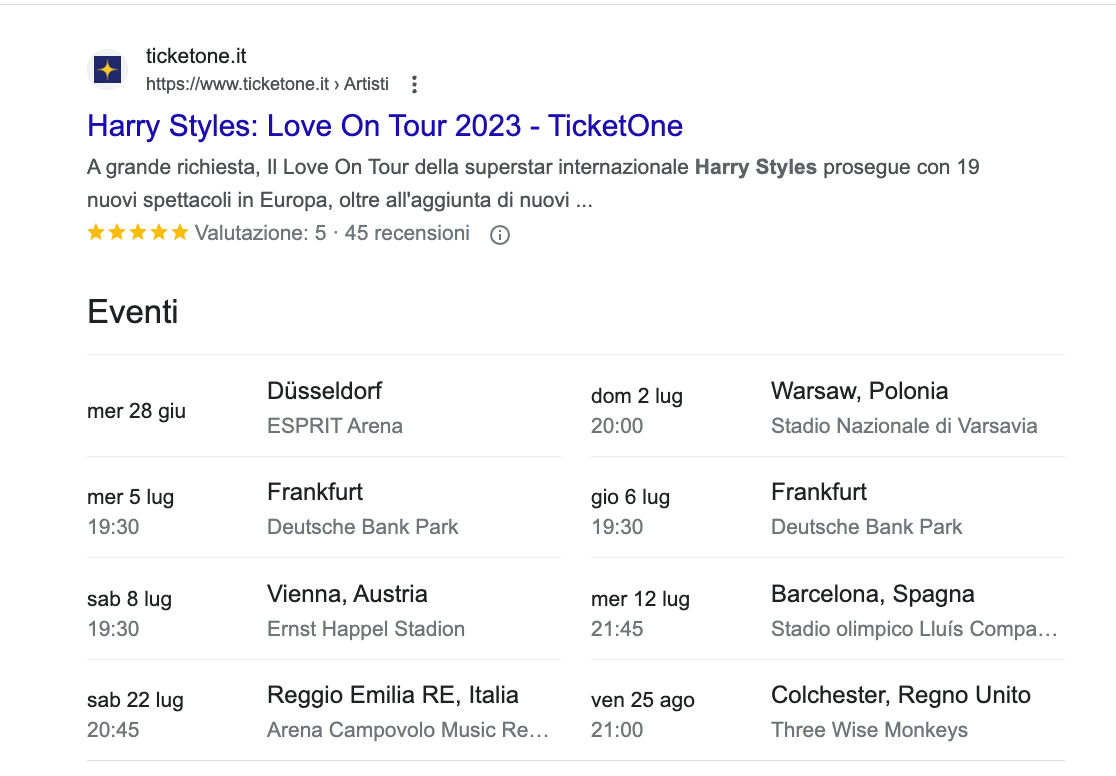Click the https://www.ticketone.it › Artisti URL
Screen dimensions: 1116x776
pyautogui.click(x=267, y=84)
